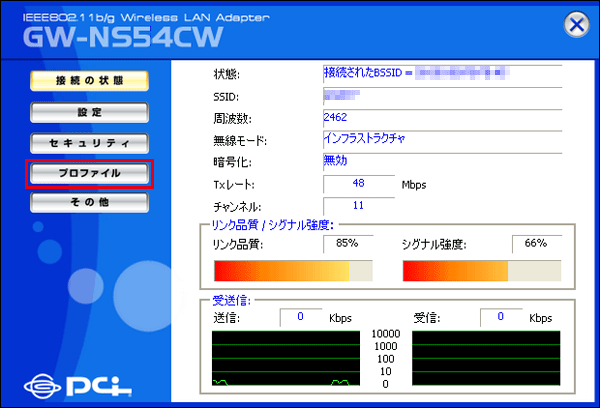The width and height of the screenshot is (600, 408).
Task: Click the チャンネル value 11
Action: click(x=359, y=206)
